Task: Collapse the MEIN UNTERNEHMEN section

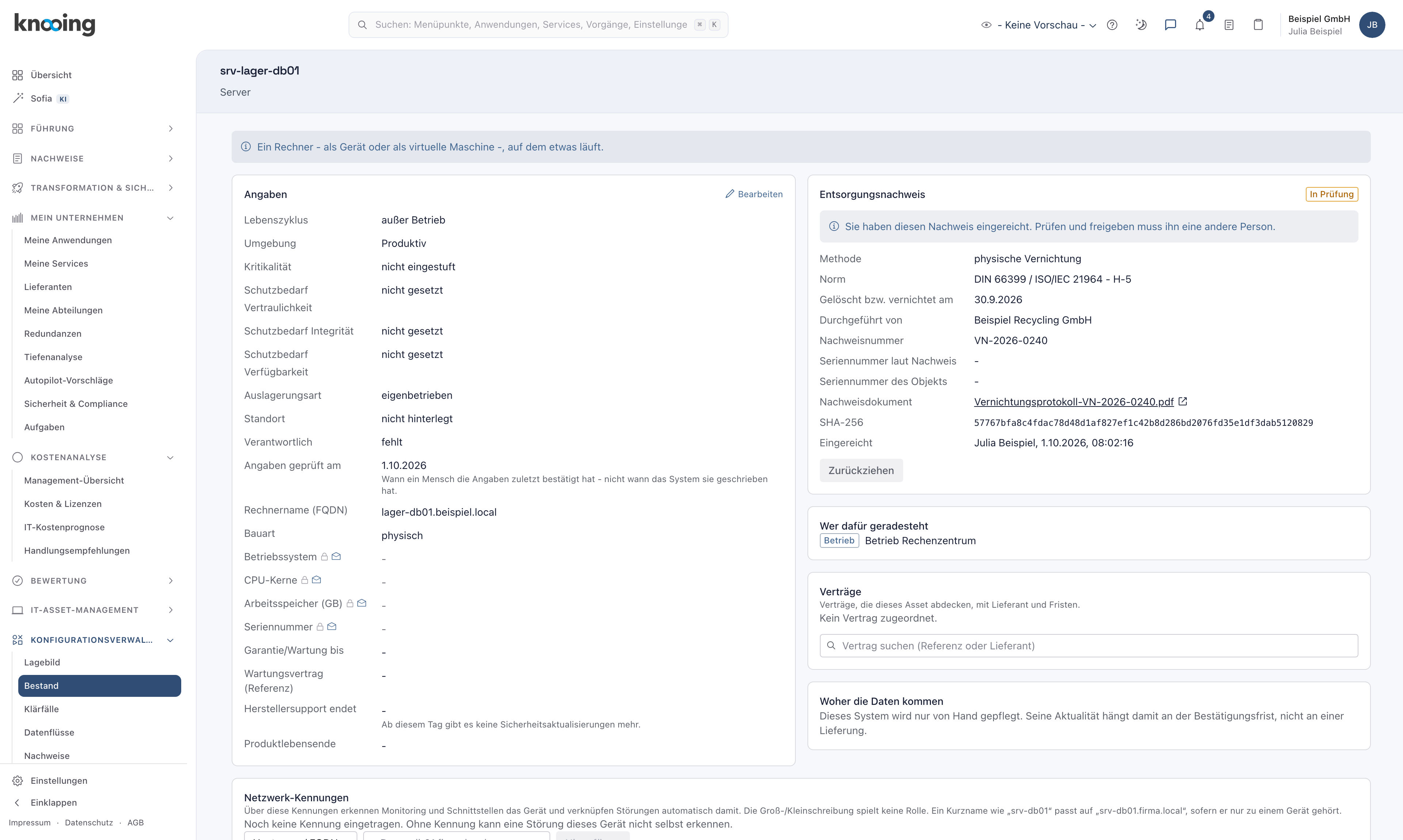Action: pos(93,218)
